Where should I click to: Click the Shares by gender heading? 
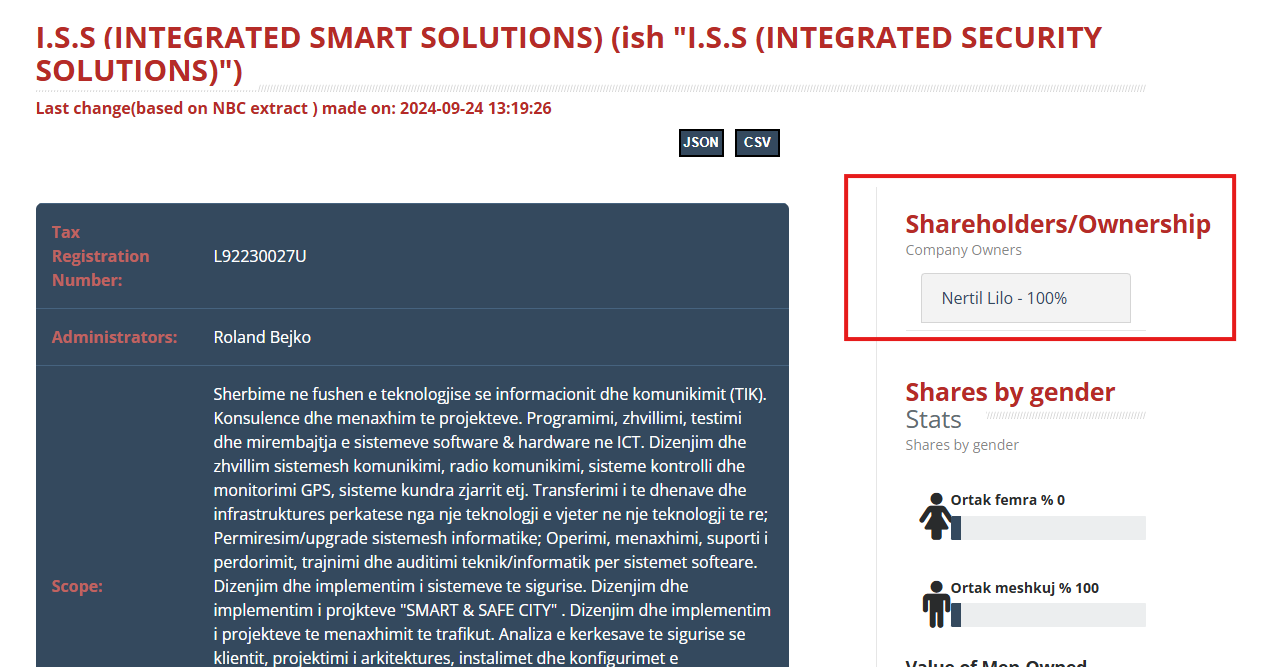tap(1010, 392)
